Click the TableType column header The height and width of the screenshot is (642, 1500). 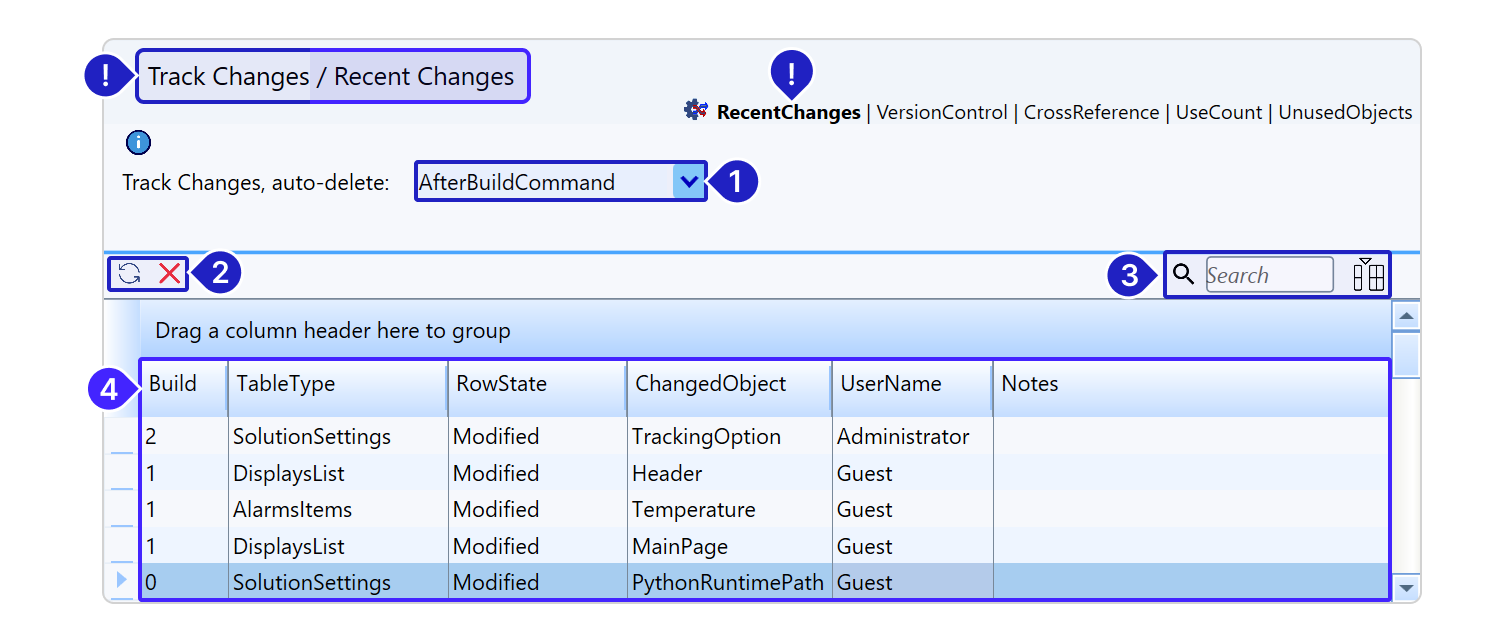click(x=286, y=384)
